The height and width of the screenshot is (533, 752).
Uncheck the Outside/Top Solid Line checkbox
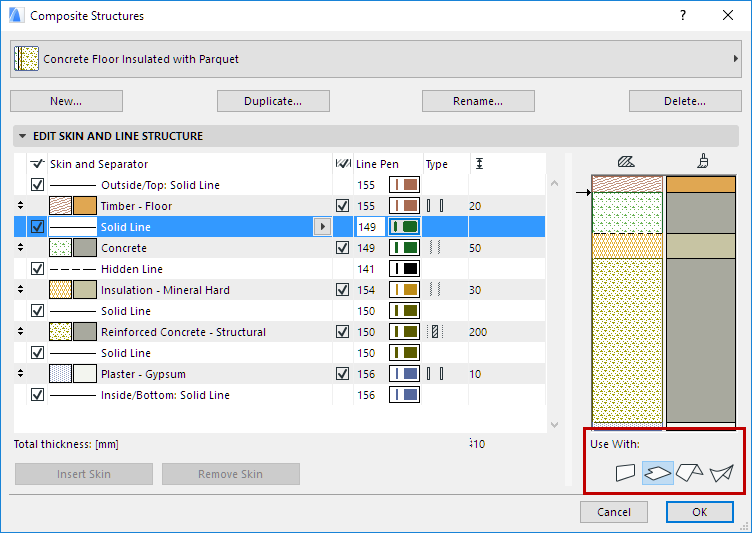[37, 185]
